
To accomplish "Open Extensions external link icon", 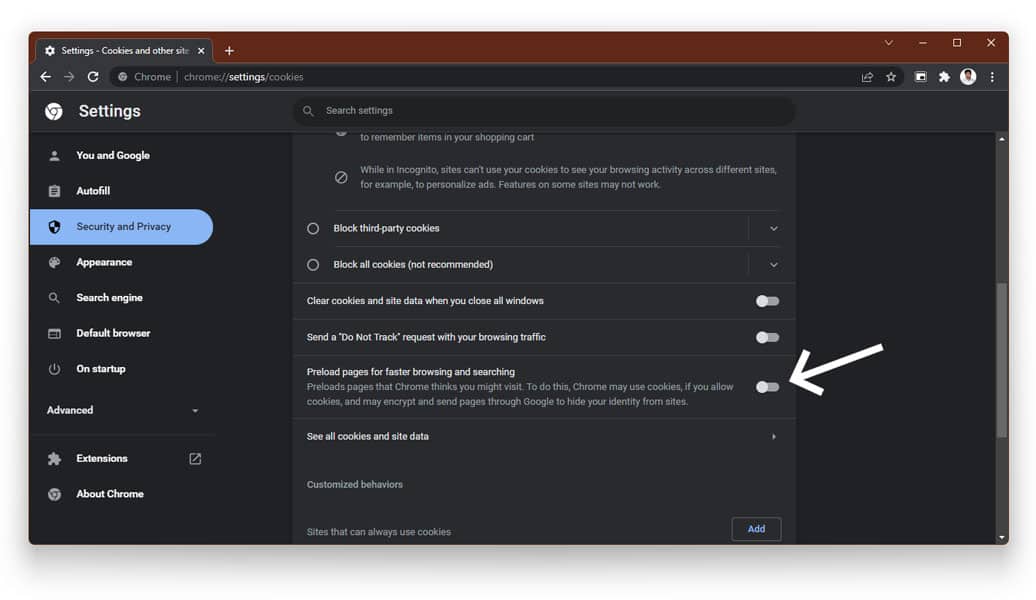I will point(195,459).
